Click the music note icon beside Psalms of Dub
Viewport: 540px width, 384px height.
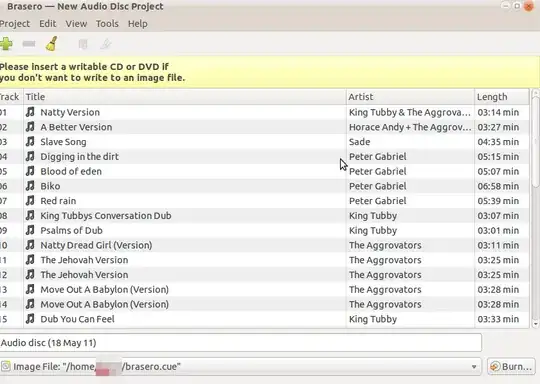click(x=30, y=230)
